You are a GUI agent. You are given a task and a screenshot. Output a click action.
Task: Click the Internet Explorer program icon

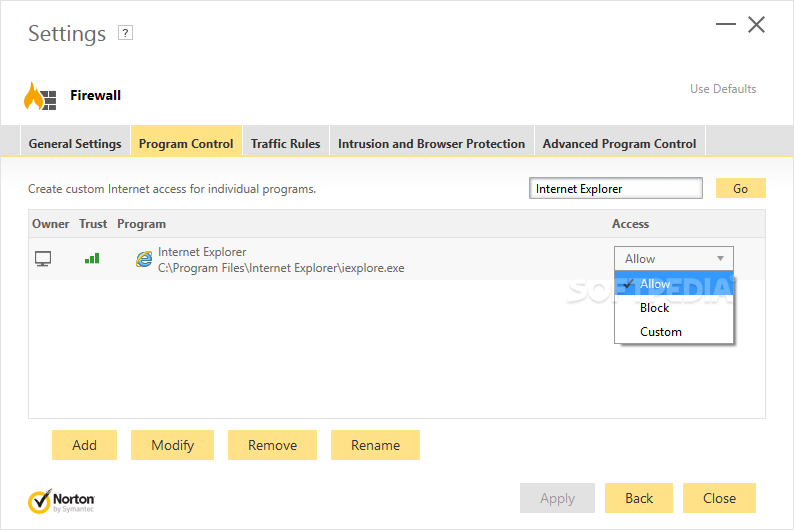point(144,259)
